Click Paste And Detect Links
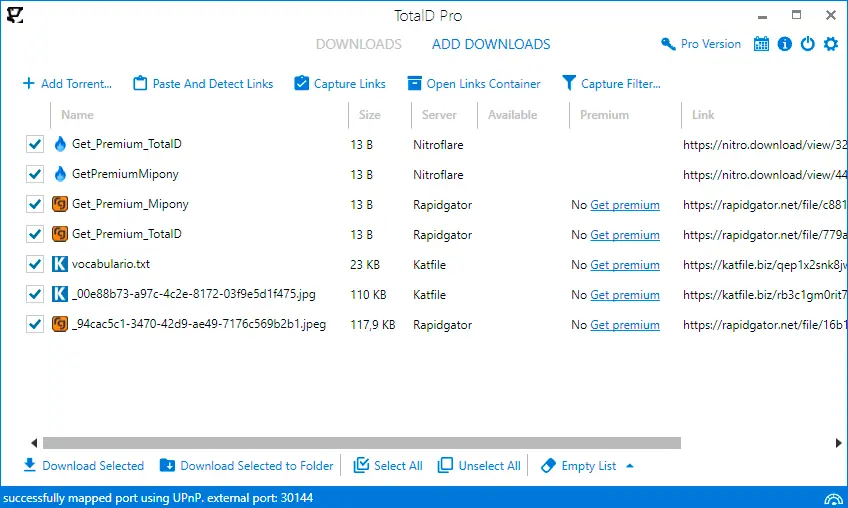 (x=203, y=84)
